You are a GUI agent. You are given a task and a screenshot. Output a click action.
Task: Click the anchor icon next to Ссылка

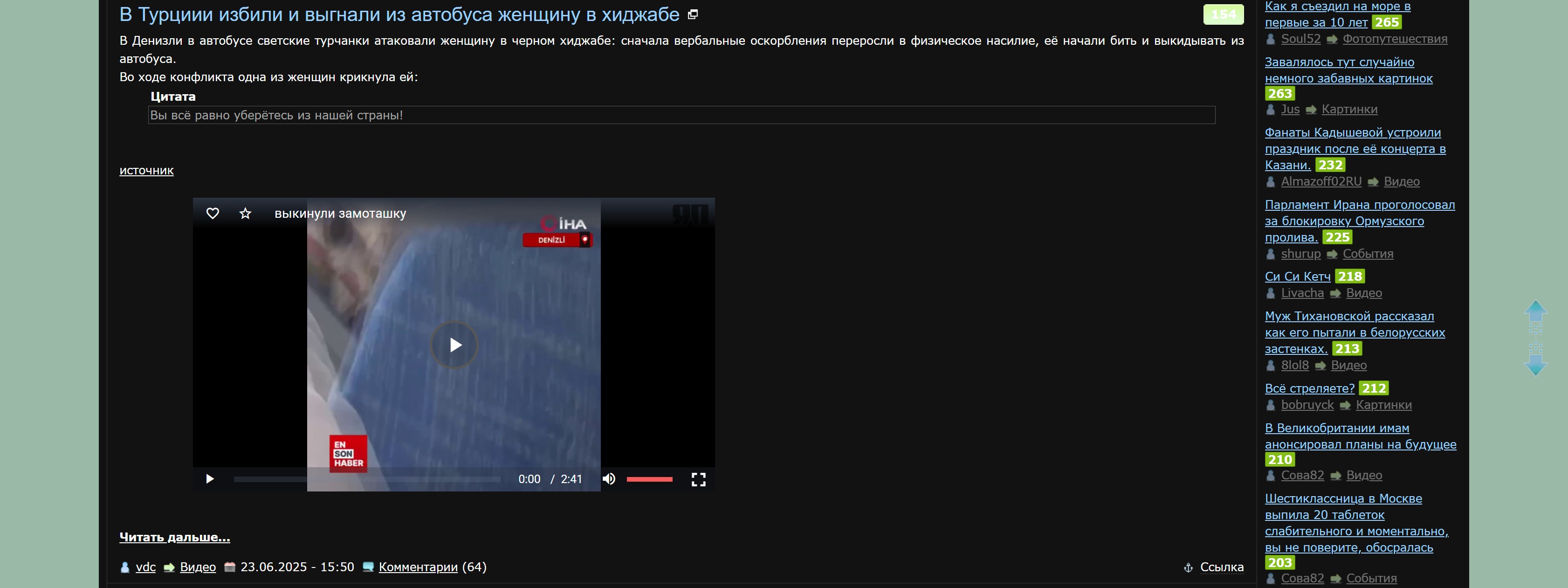pos(1188,568)
